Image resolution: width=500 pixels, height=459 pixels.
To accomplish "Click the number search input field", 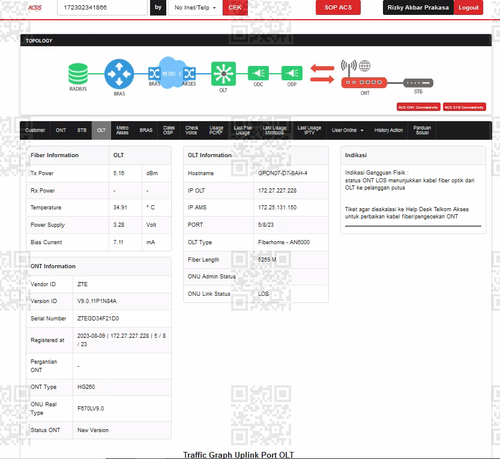I will click(102, 7).
